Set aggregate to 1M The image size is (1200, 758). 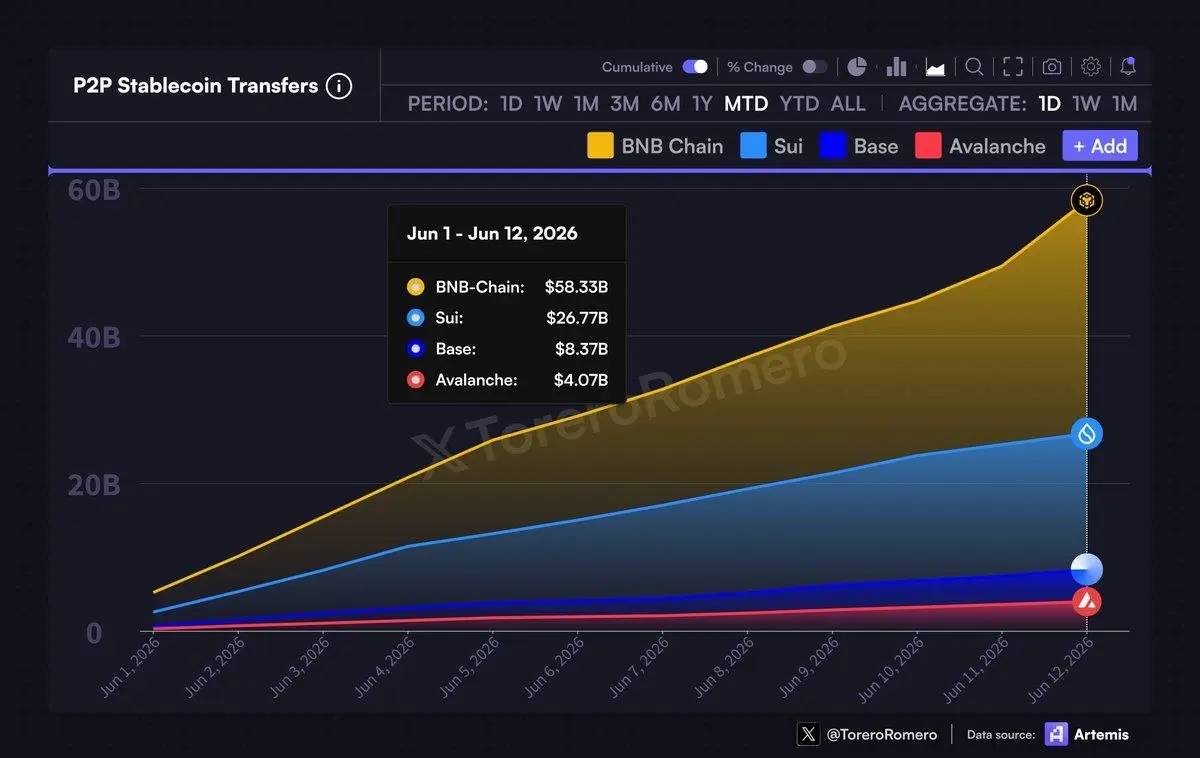(x=1125, y=104)
